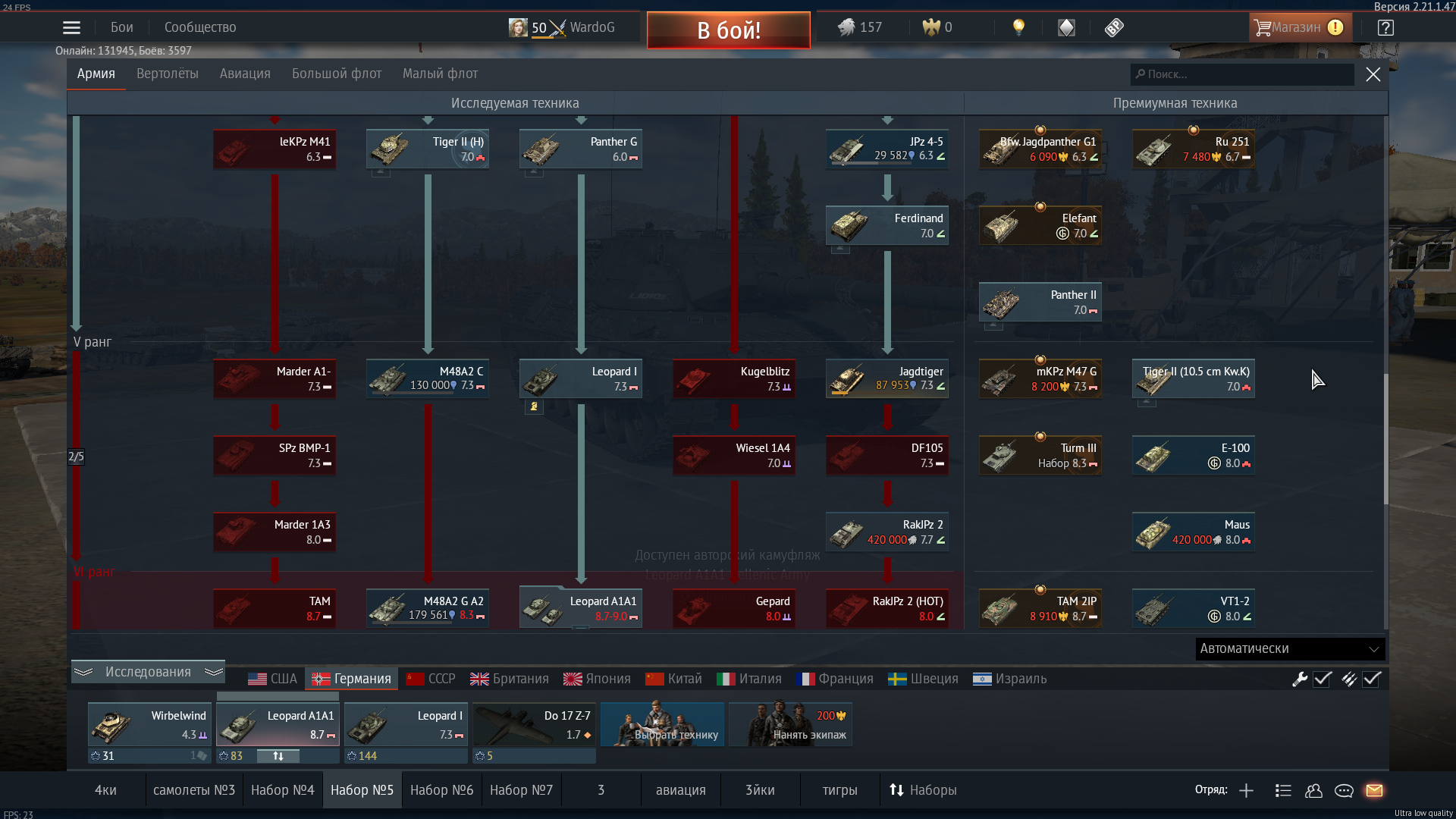
Task: Switch to the Армия tab
Action: 96,74
